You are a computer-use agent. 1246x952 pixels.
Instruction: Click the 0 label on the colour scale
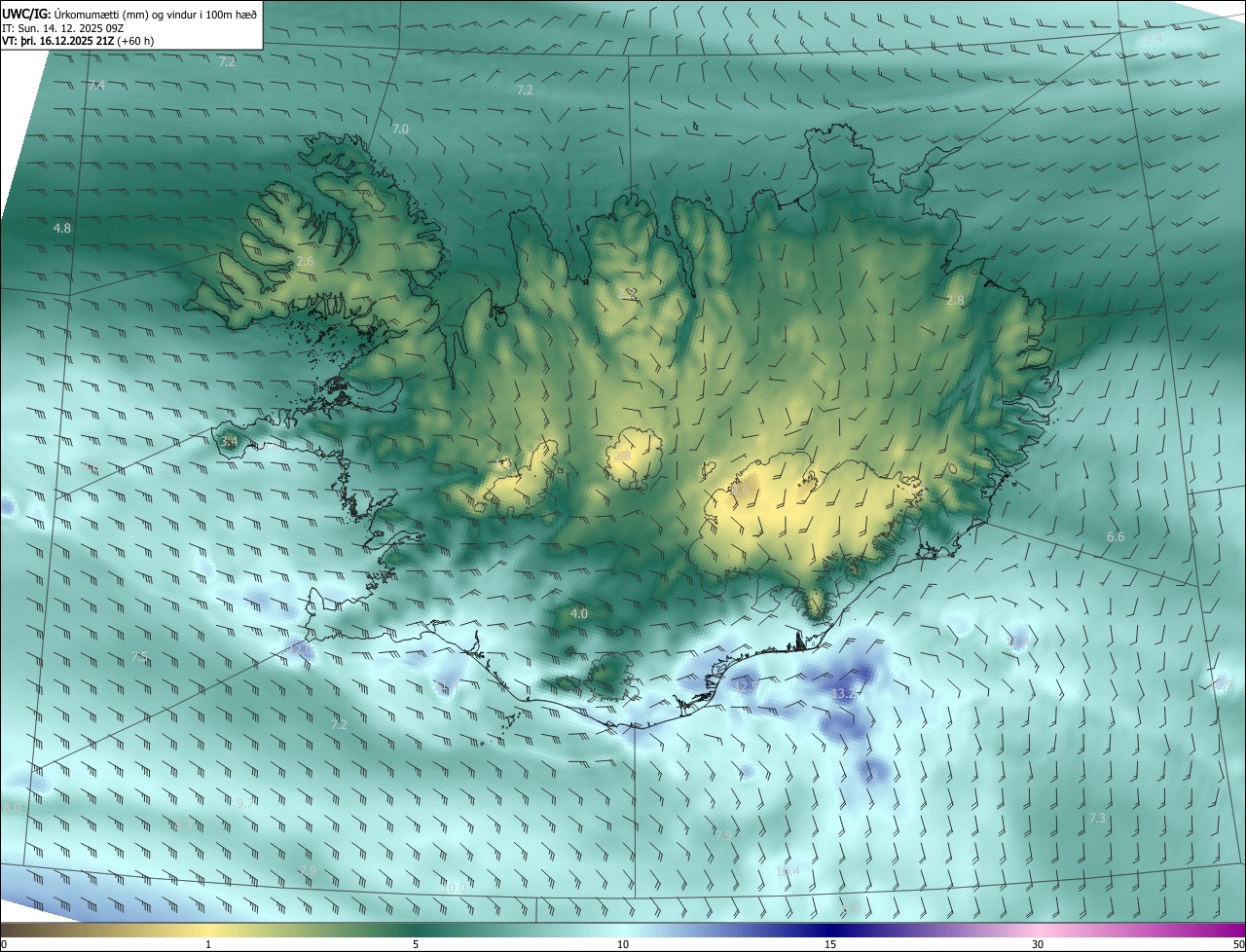pyautogui.click(x=4, y=945)
